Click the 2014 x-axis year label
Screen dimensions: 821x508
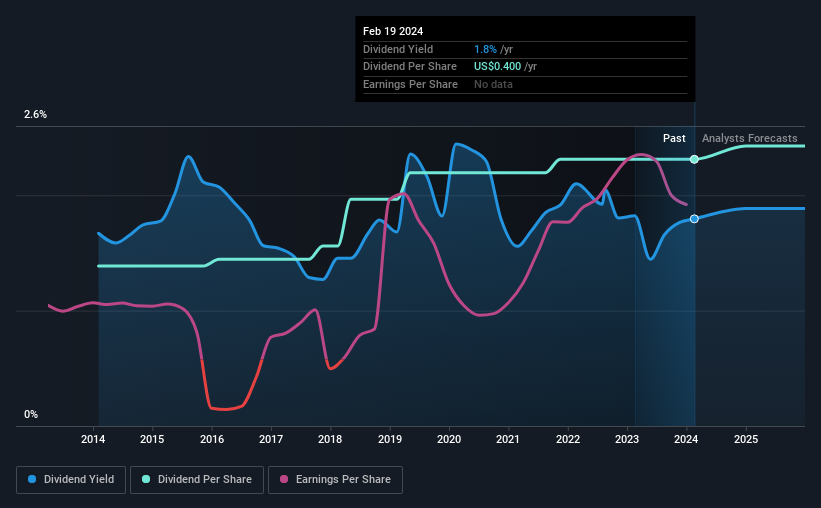coord(93,439)
